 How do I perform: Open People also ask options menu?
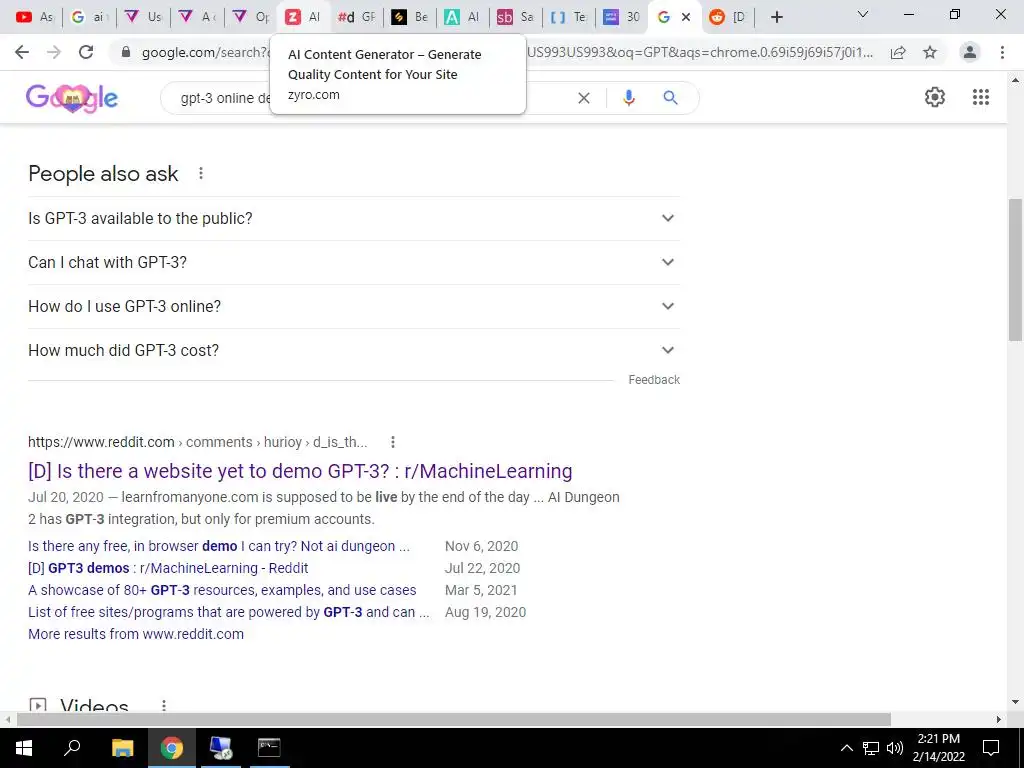point(201,173)
